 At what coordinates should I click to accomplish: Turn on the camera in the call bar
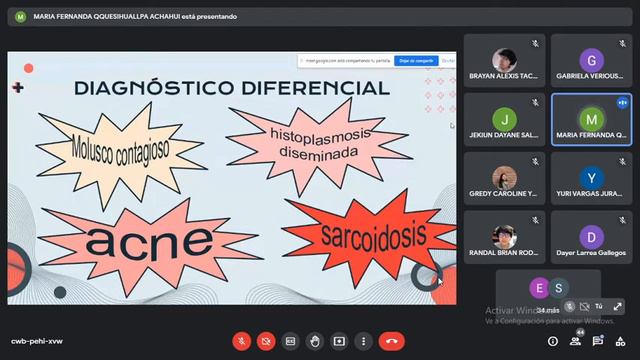266,341
